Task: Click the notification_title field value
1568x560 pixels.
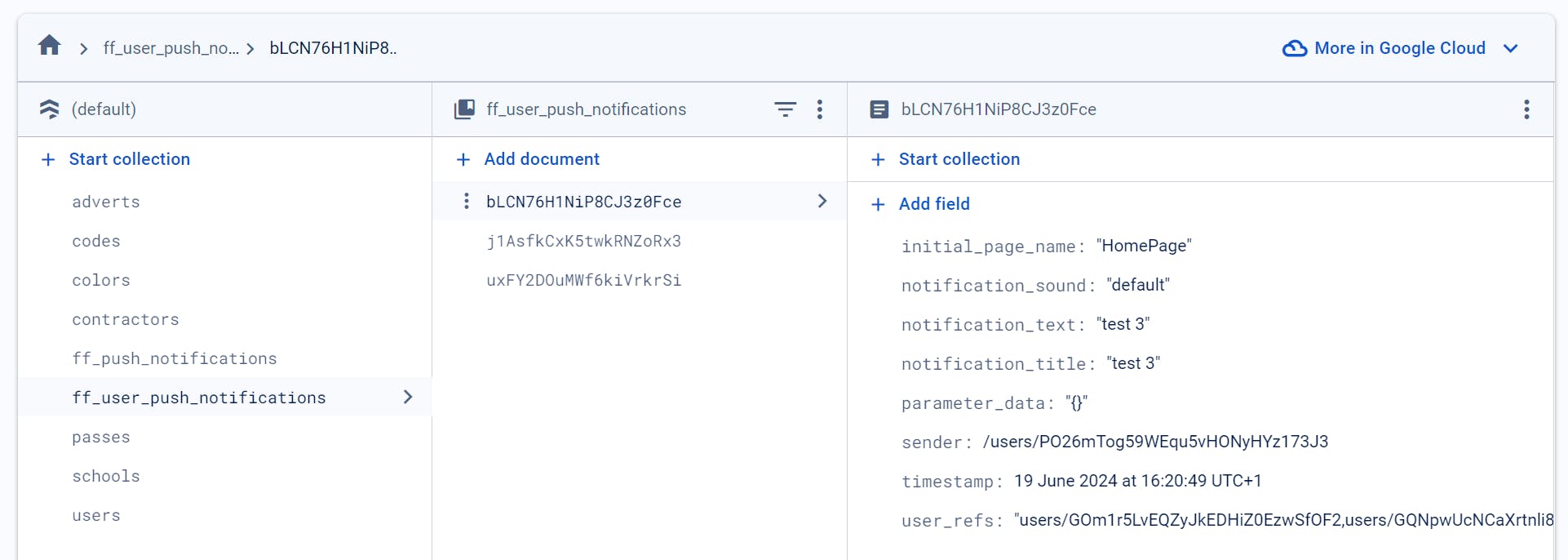Action: pos(1133,363)
